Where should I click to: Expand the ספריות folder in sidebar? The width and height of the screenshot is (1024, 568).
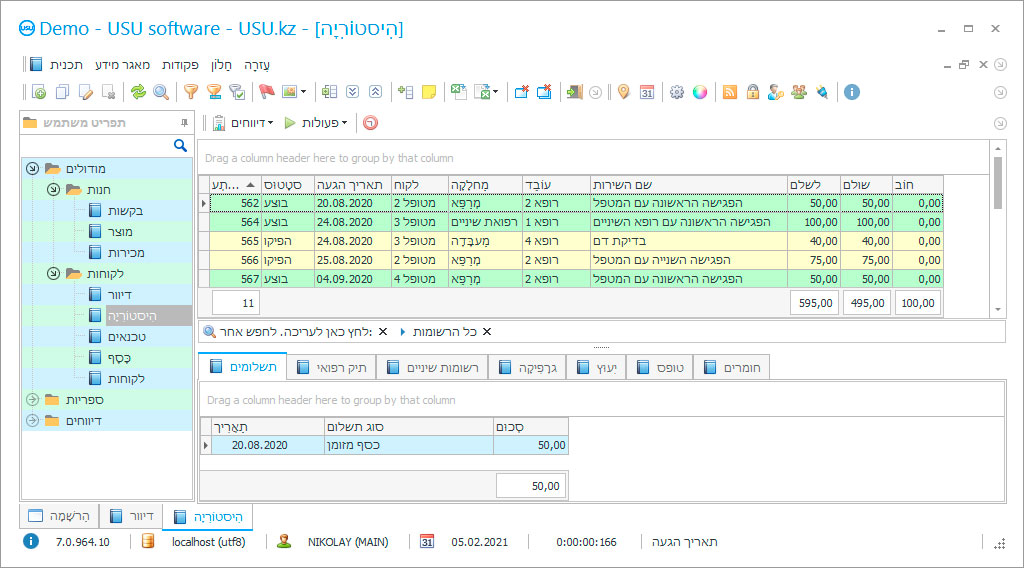click(x=32, y=399)
